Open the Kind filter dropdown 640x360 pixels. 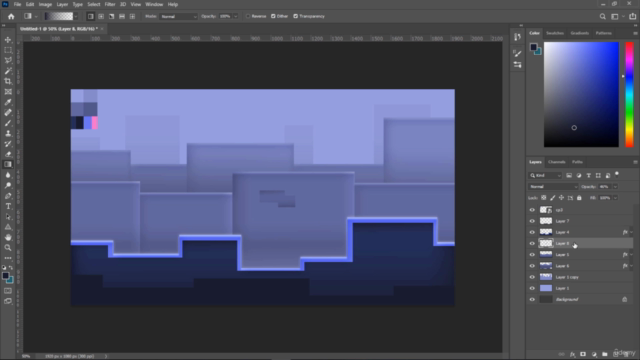546,176
